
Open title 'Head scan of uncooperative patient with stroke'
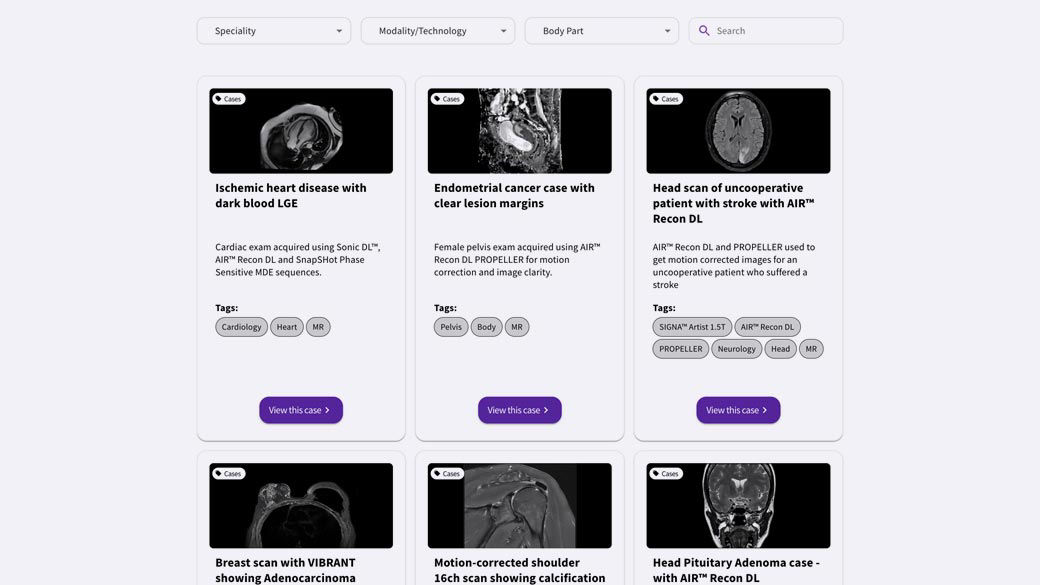tap(734, 203)
